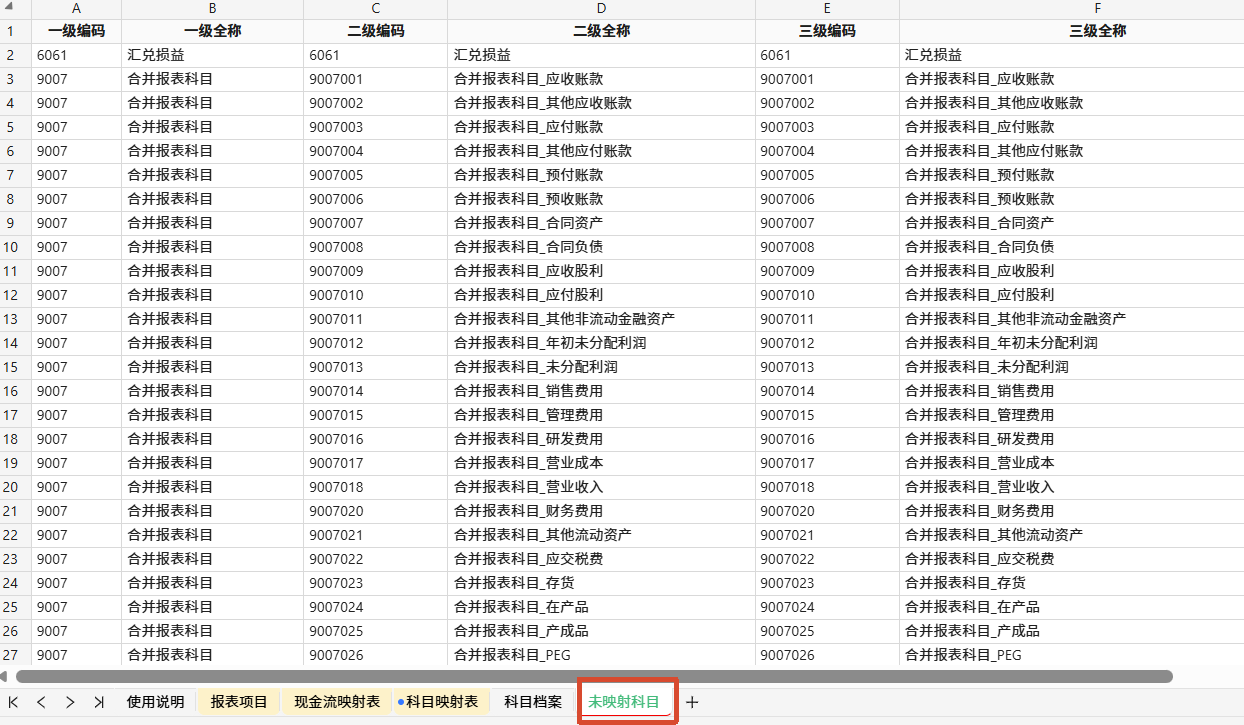The image size is (1244, 725).
Task: Switch to the 科目映射表 sheet tab
Action: click(x=441, y=702)
